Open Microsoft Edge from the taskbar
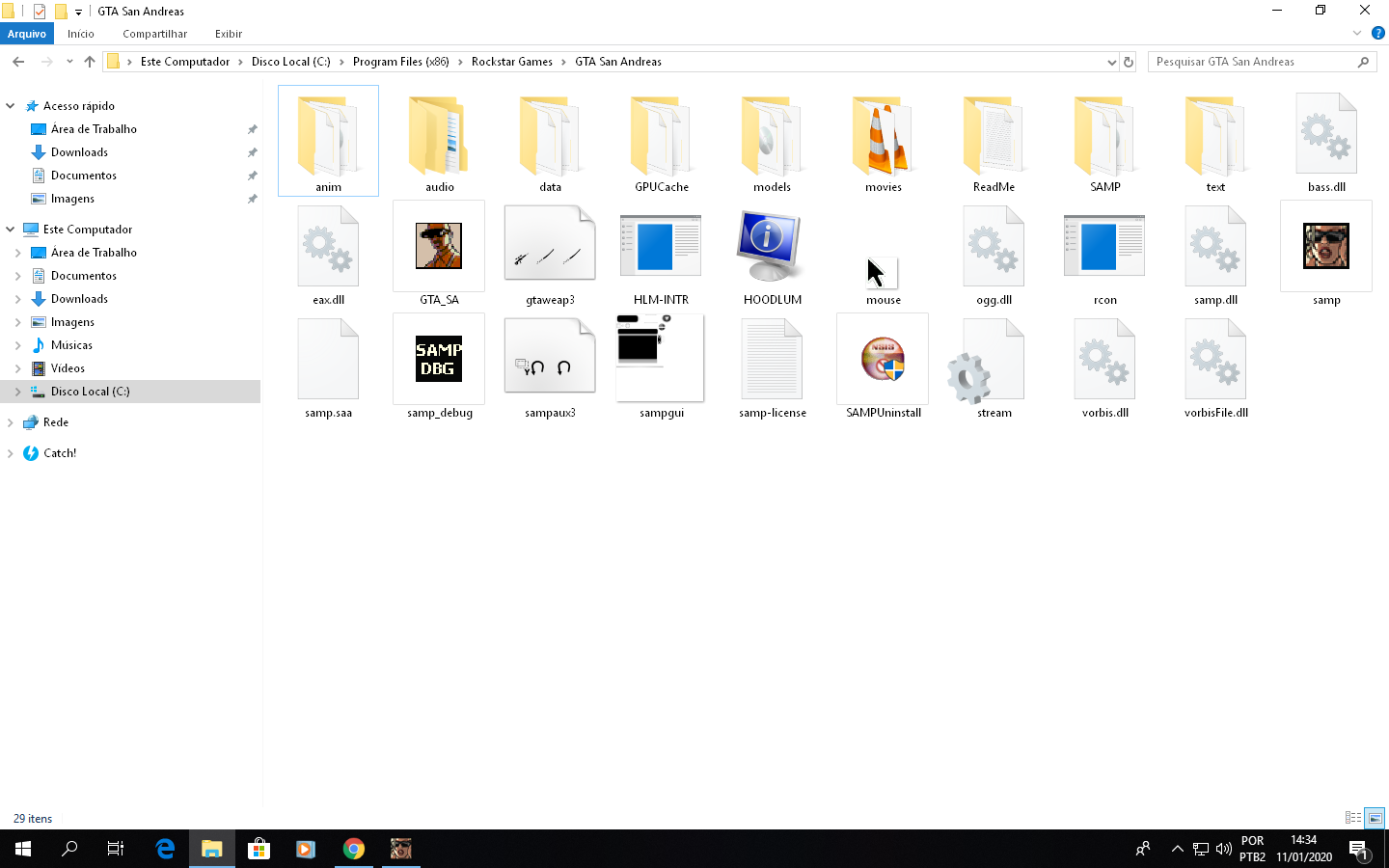 165,849
